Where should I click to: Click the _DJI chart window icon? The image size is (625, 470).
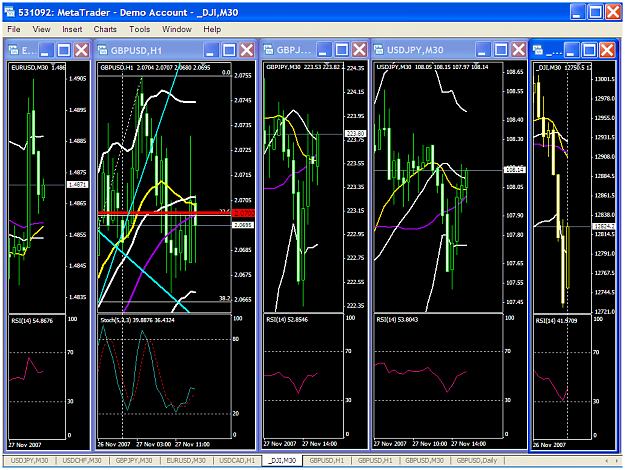tap(538, 49)
